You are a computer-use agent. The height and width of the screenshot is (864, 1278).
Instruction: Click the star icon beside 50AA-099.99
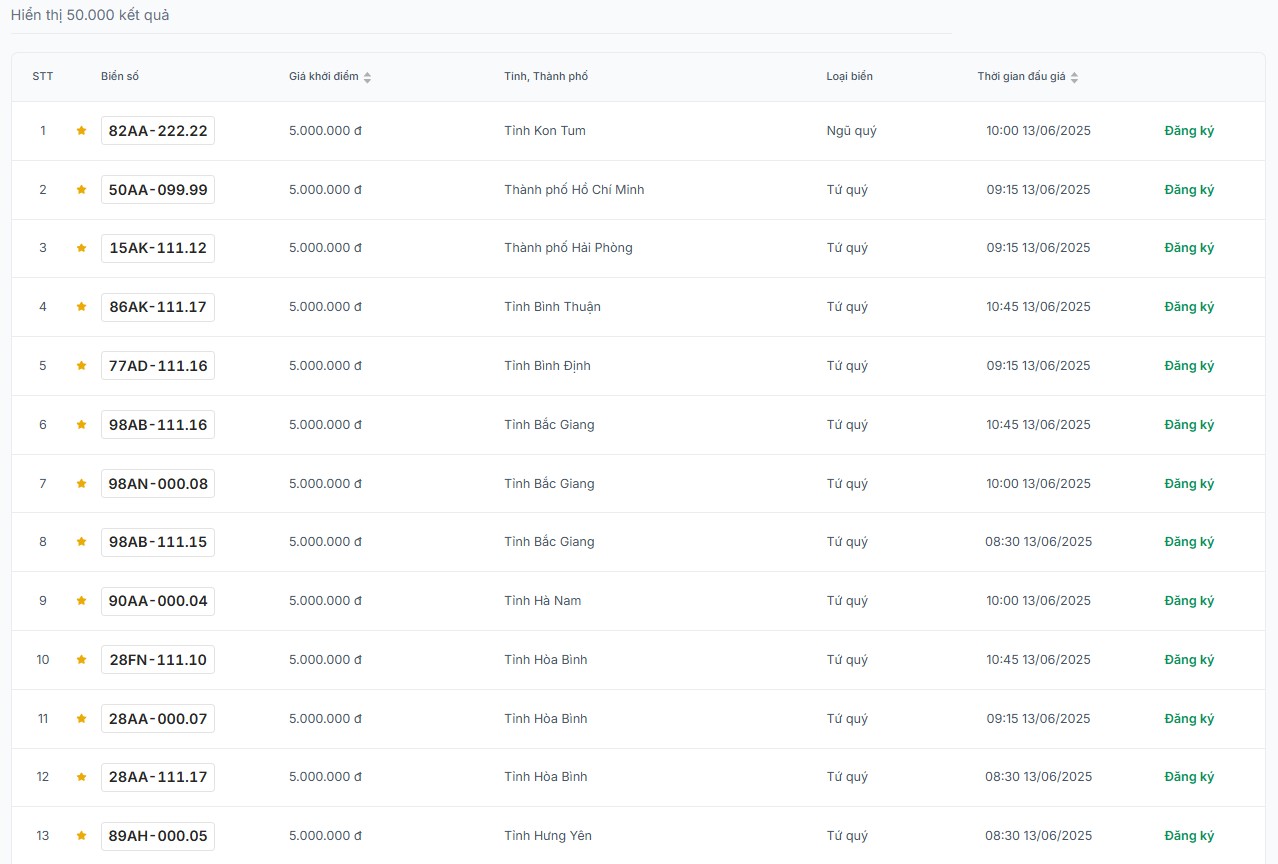pos(82,190)
